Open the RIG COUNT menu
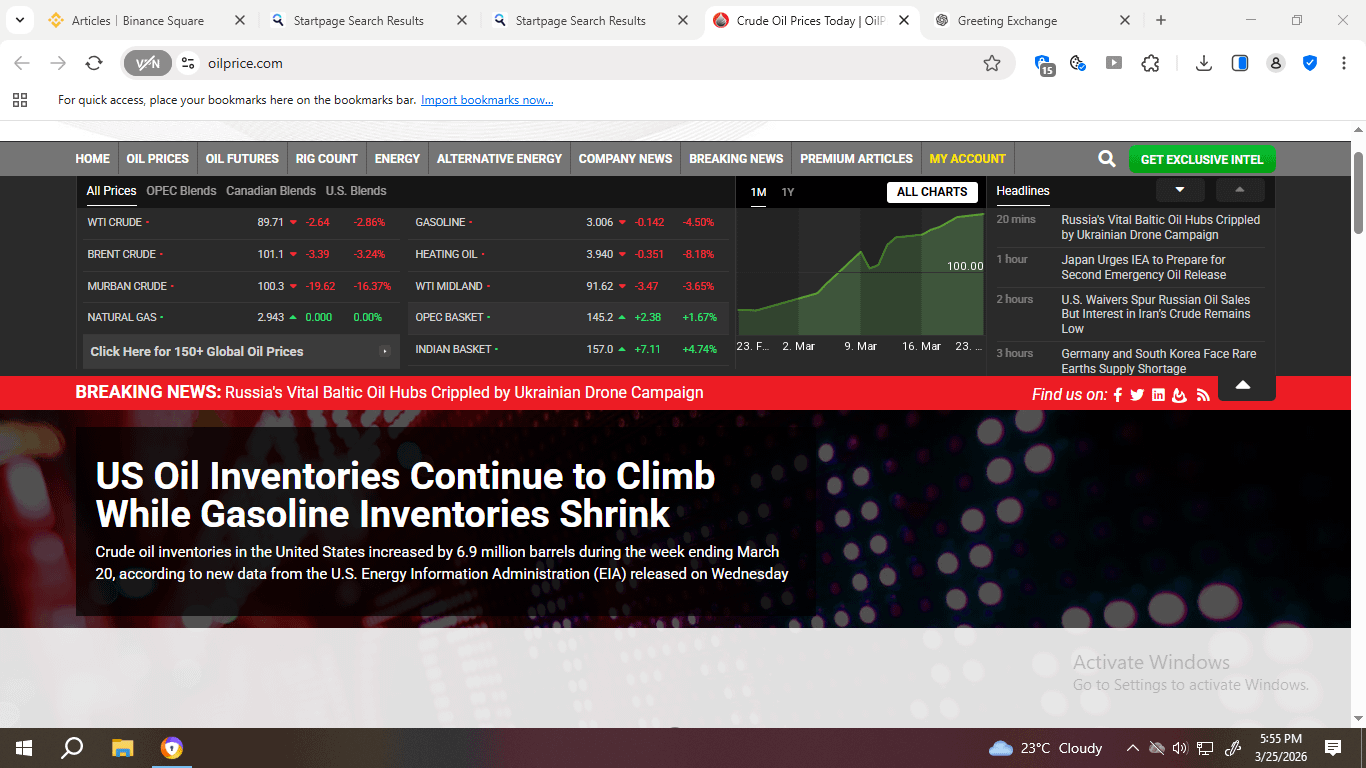 pos(327,159)
